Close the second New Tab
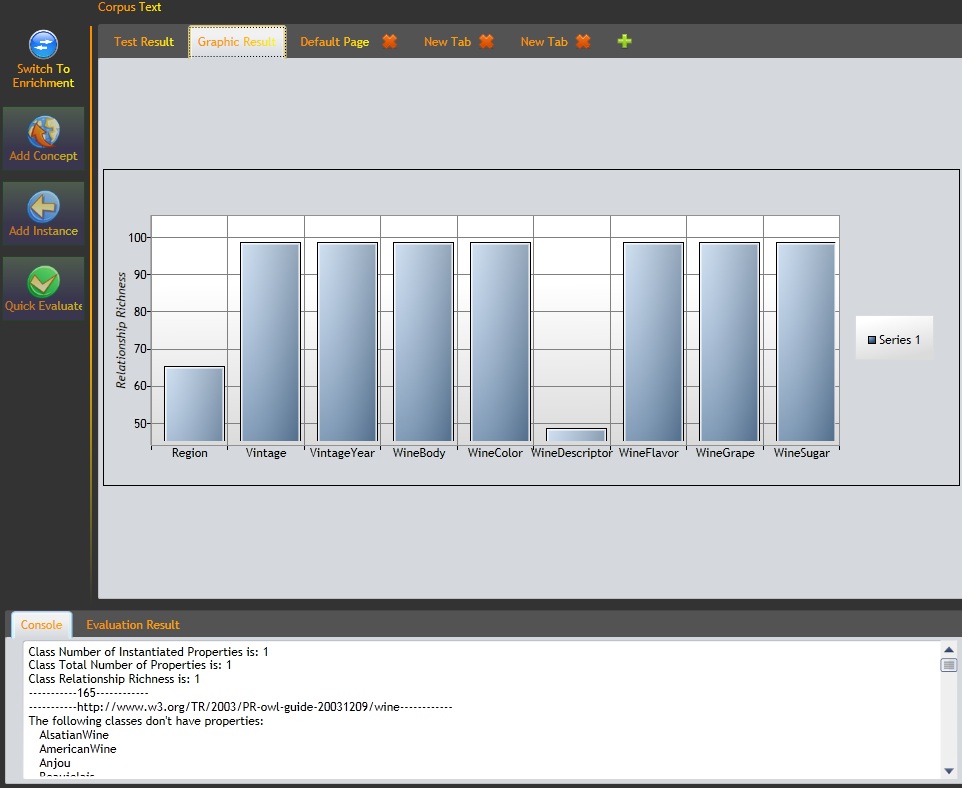Image resolution: width=962 pixels, height=788 pixels. [x=583, y=42]
